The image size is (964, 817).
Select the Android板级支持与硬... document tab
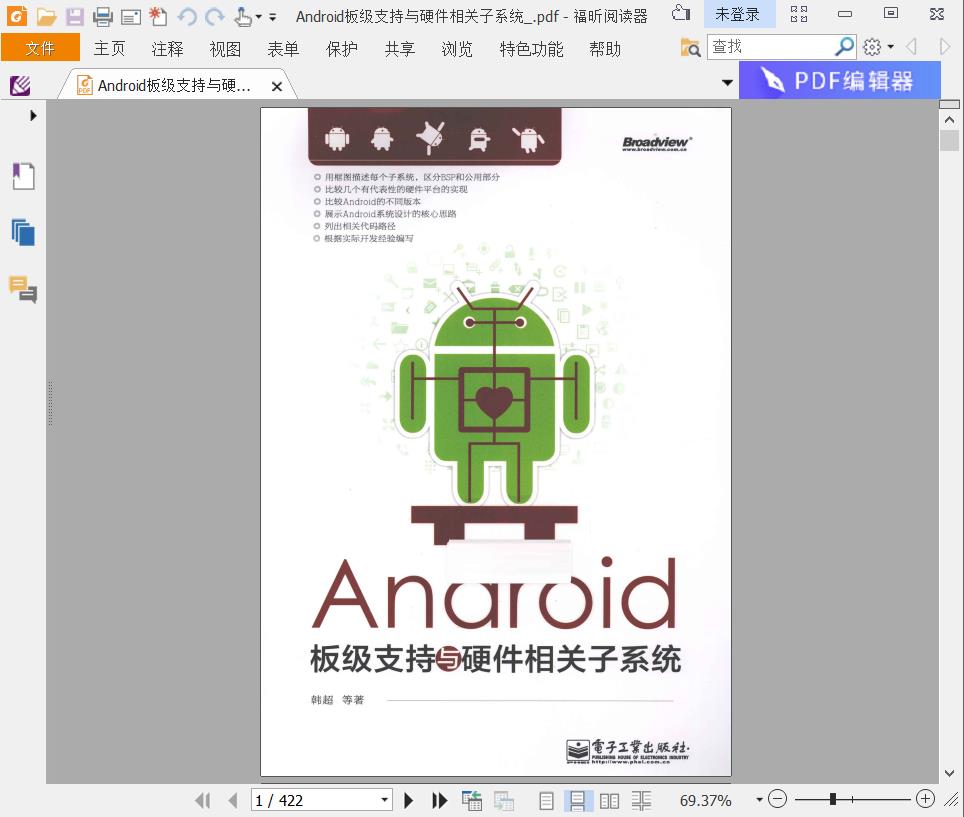tap(175, 86)
